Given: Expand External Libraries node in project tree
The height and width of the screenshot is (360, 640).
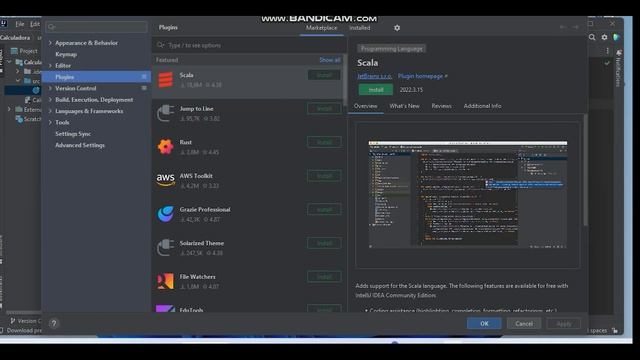Looking at the screenshot, I should tap(9, 109).
